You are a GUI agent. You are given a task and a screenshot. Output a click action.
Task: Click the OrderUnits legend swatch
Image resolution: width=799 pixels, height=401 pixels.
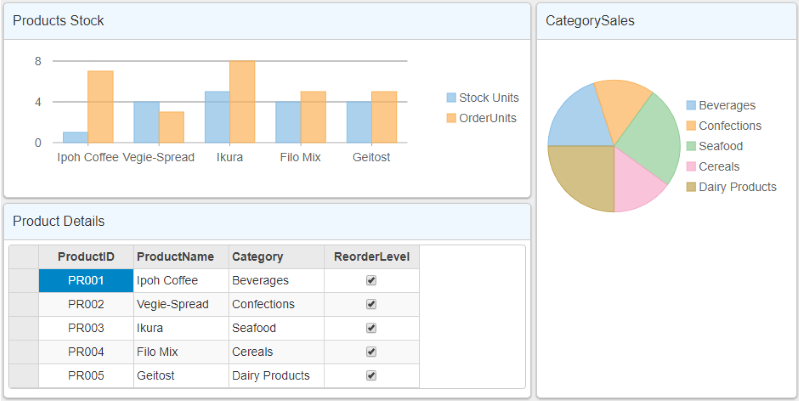[451, 118]
